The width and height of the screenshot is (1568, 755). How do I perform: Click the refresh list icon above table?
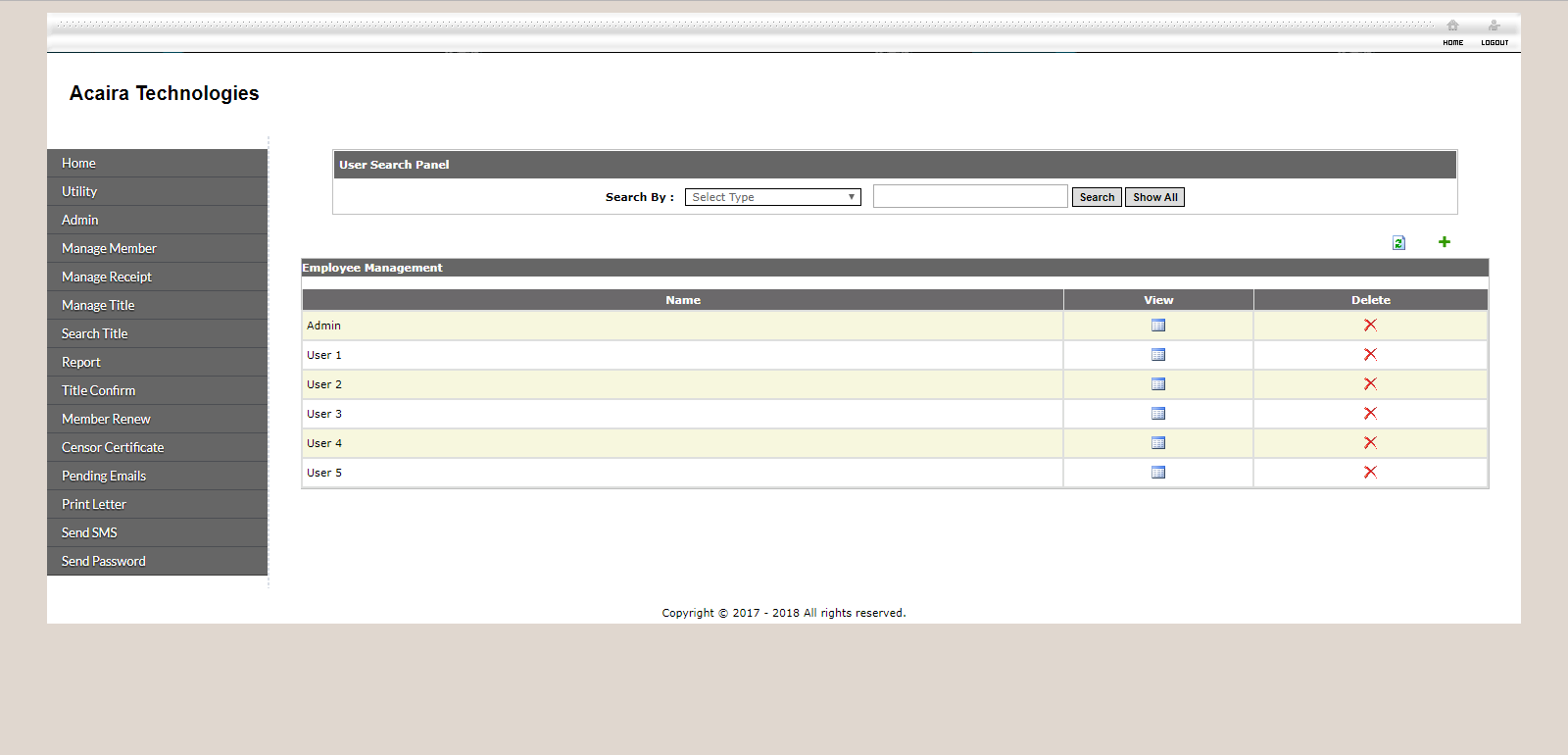[x=1398, y=243]
